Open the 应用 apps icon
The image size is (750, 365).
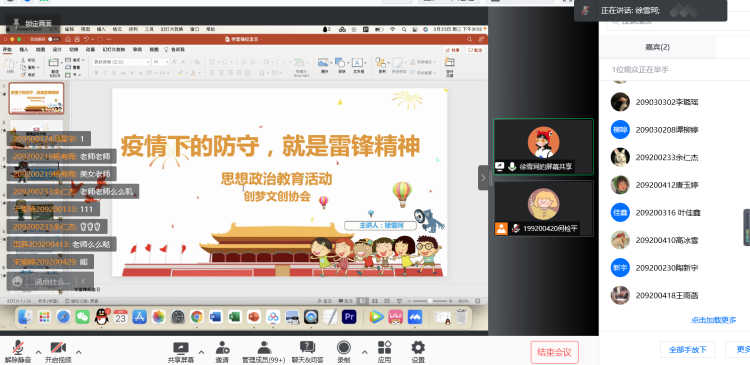[x=384, y=352]
